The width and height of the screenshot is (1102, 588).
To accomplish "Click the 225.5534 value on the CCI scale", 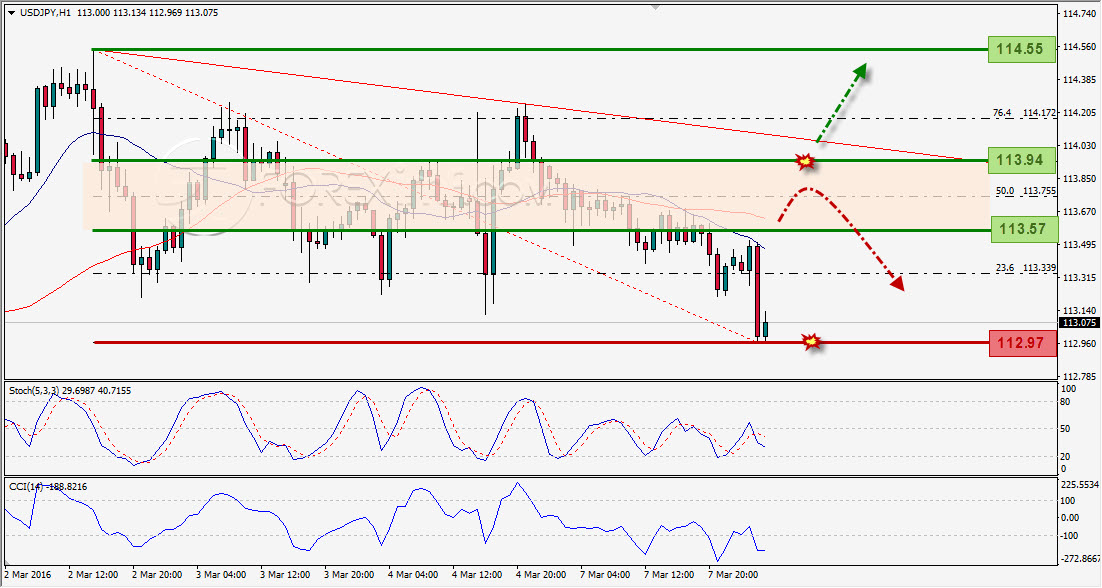I will [1080, 485].
